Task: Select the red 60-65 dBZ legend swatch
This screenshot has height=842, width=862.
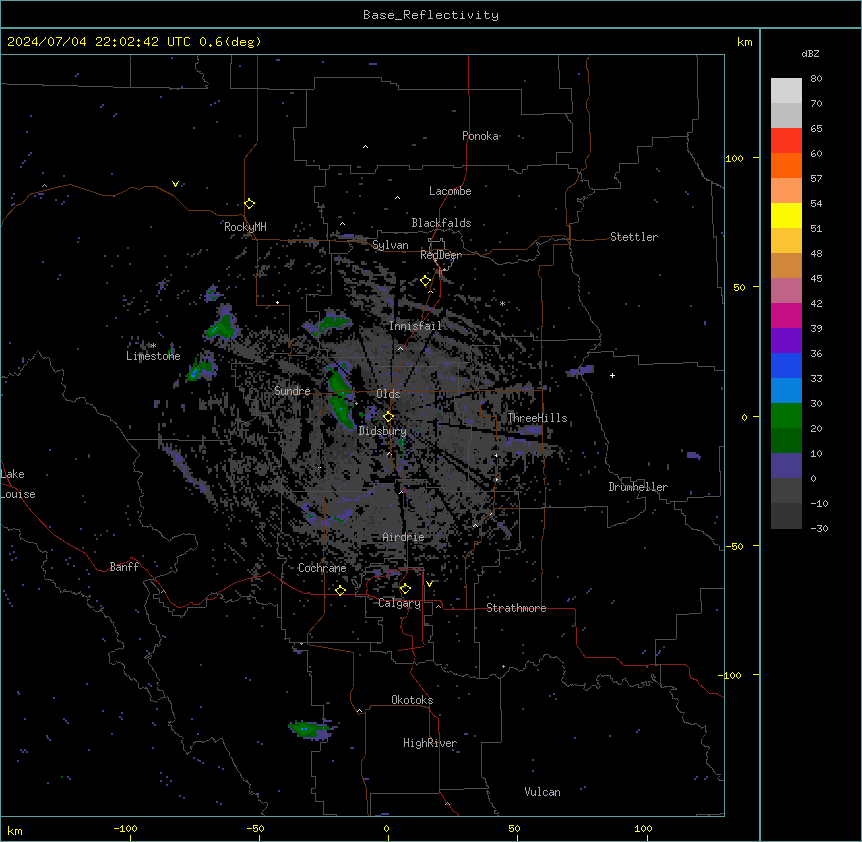Action: coord(786,140)
